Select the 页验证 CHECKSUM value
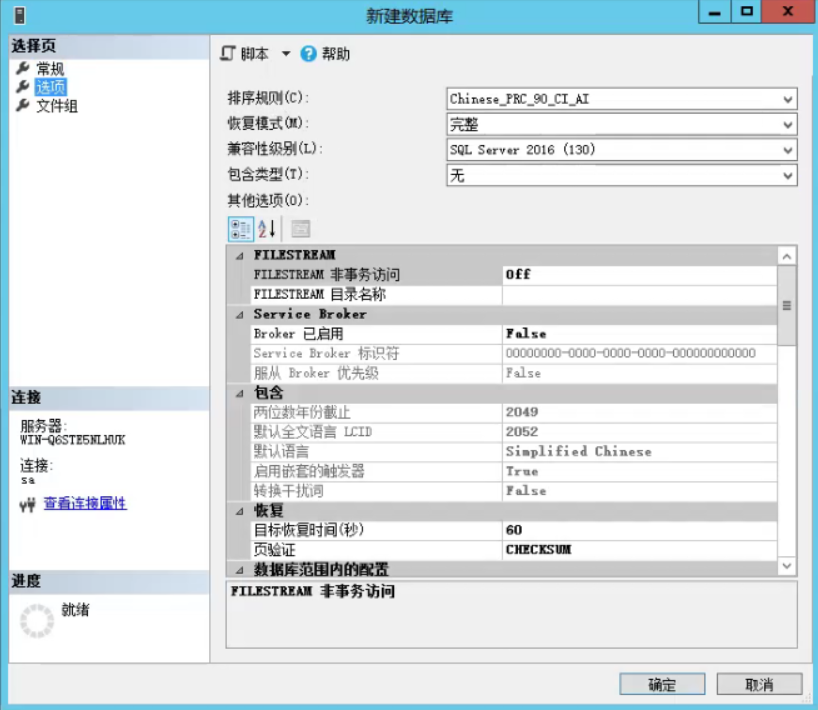The width and height of the screenshot is (818, 710). [640, 550]
